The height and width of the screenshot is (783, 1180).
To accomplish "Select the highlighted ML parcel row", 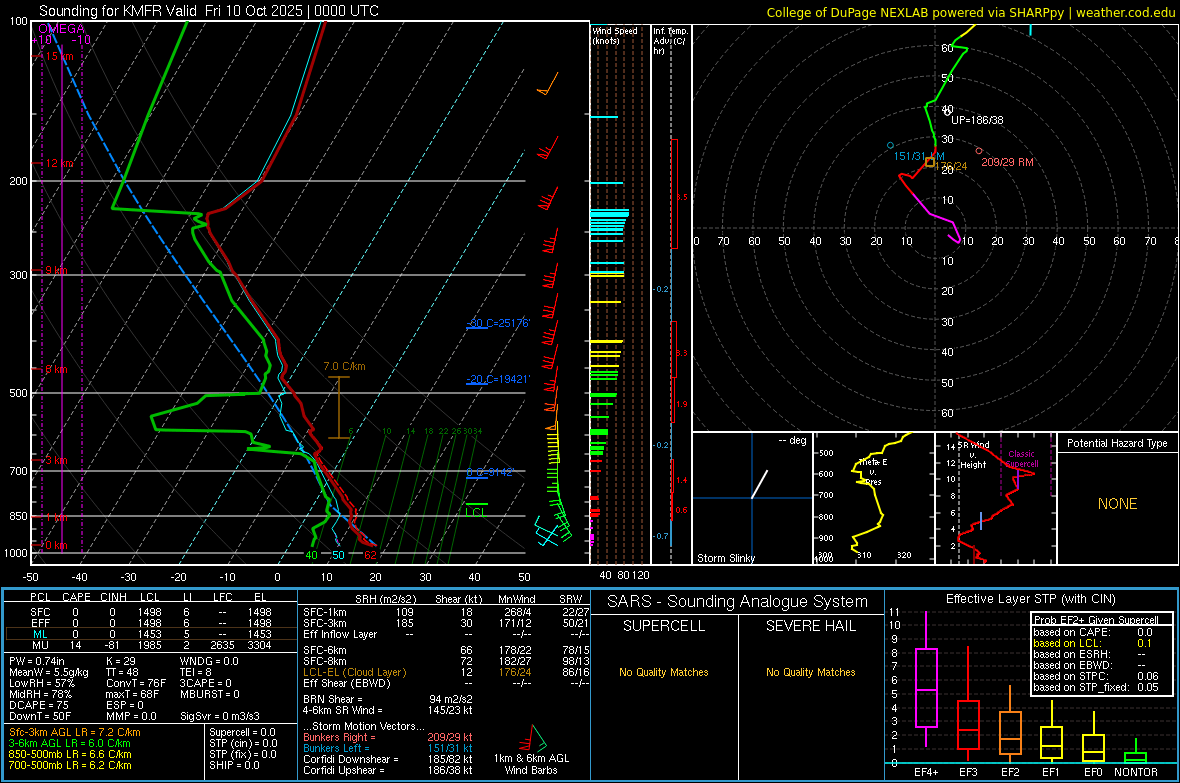I will 151,634.
